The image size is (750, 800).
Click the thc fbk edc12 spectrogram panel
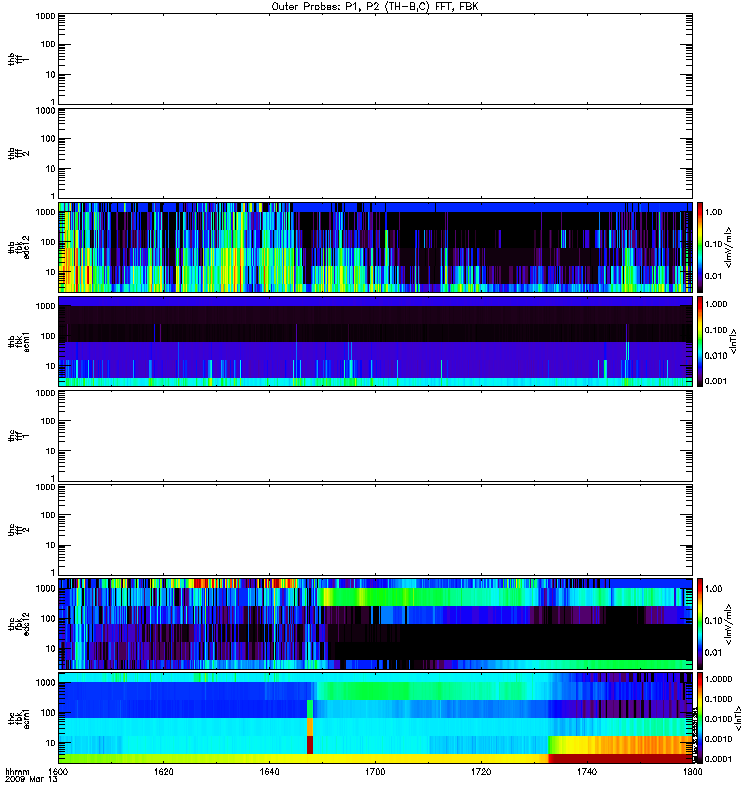pos(376,624)
